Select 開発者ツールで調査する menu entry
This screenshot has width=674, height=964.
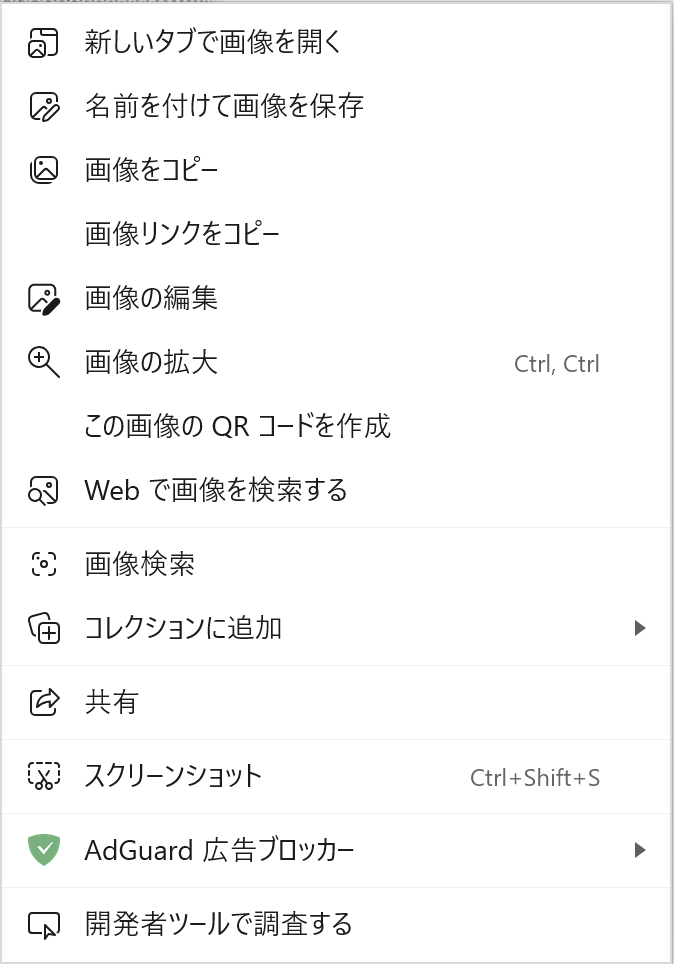(x=218, y=925)
